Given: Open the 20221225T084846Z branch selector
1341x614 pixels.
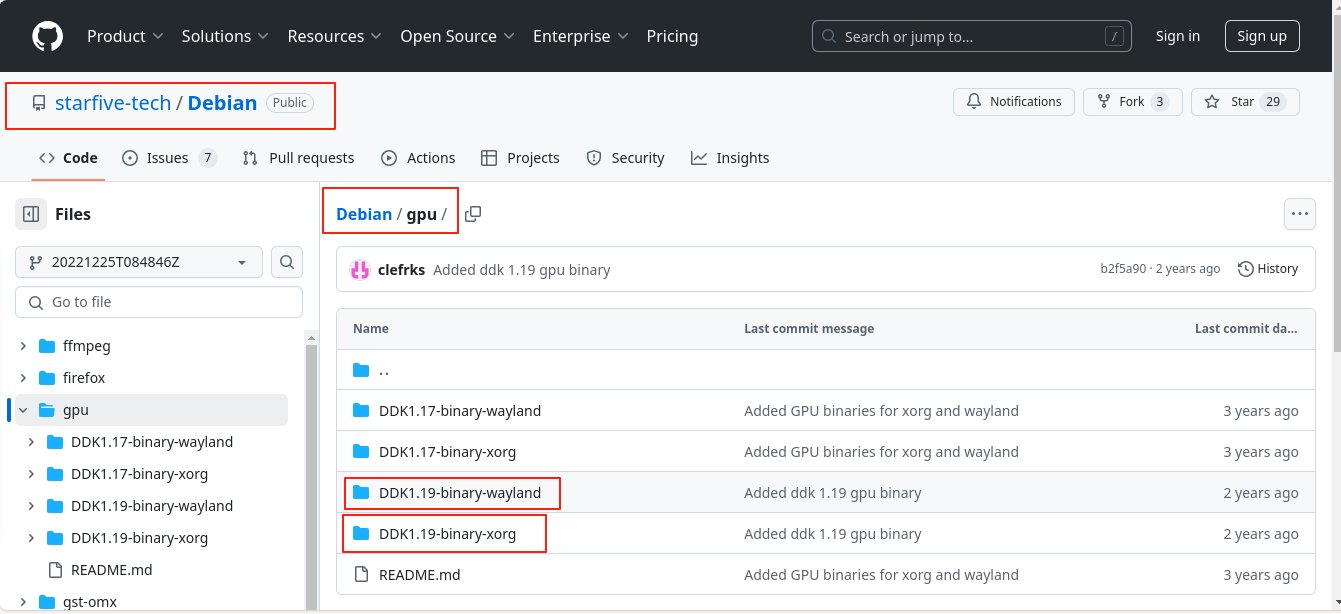Looking at the screenshot, I should (x=139, y=262).
